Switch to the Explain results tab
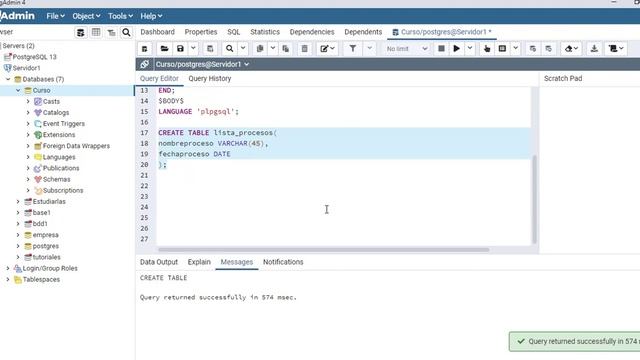Screen dimensions: 640x360 [199, 262]
